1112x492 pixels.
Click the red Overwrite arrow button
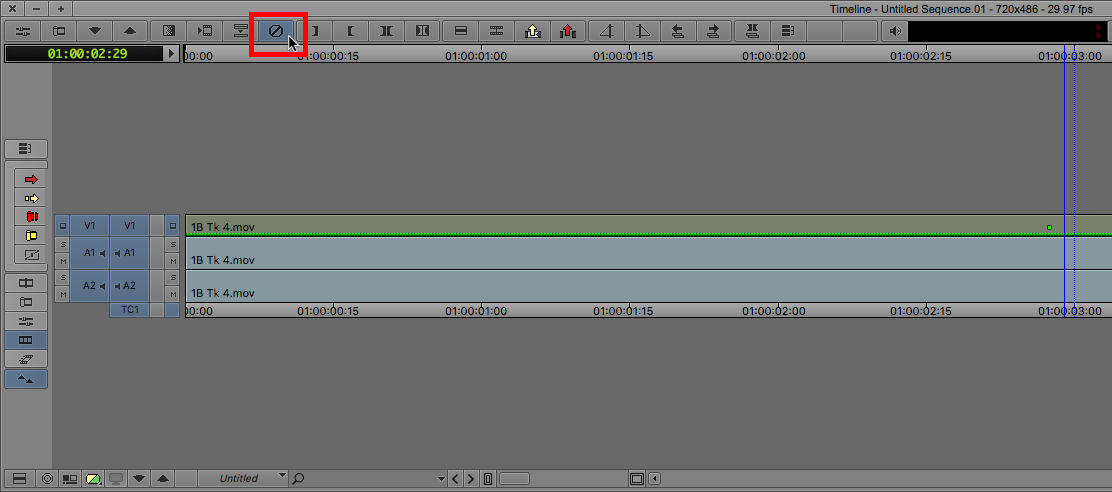tap(568, 31)
